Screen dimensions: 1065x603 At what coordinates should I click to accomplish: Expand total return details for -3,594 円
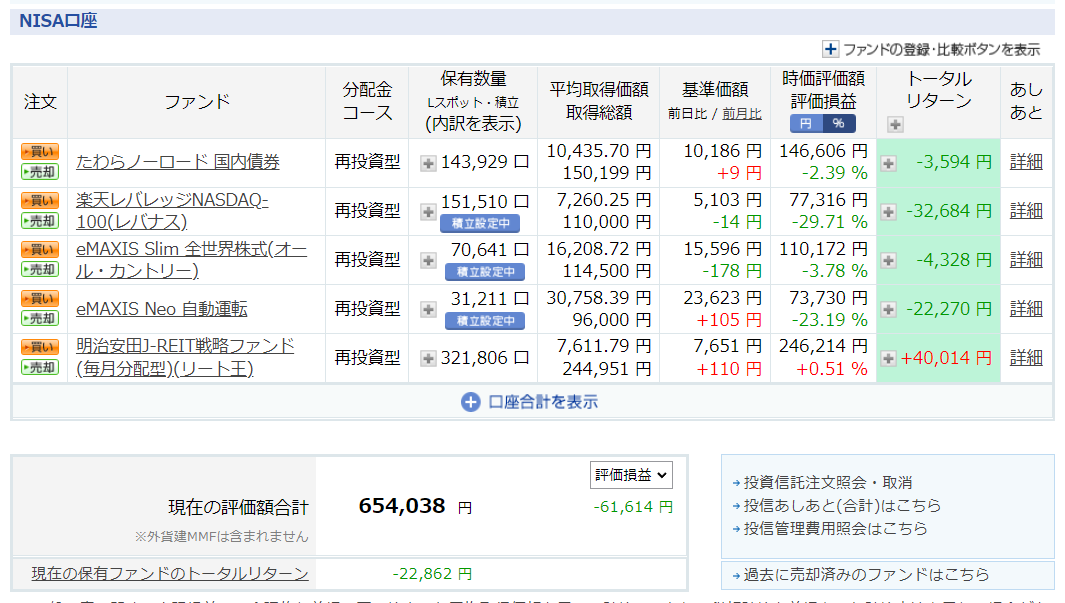point(888,163)
